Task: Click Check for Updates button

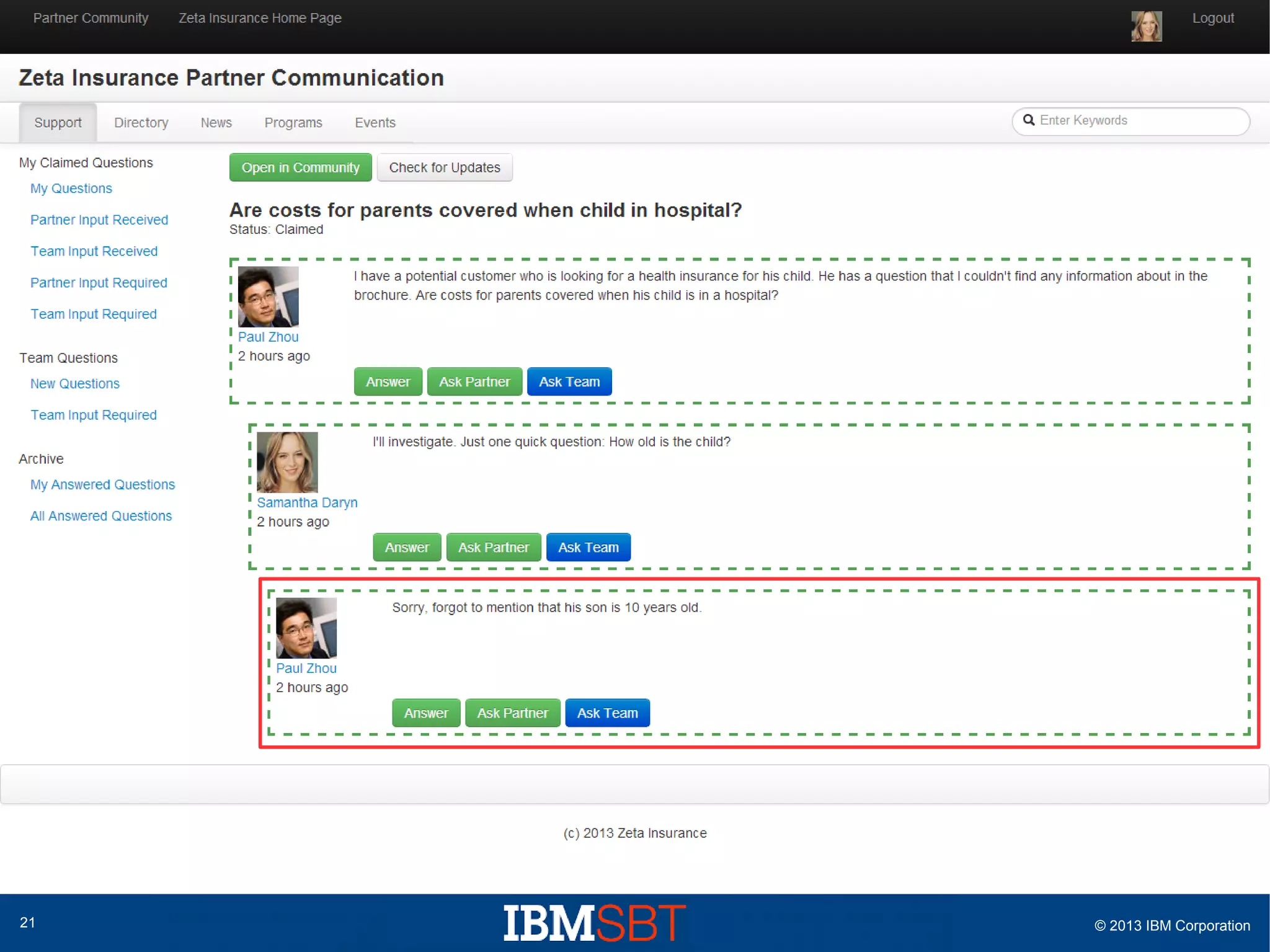Action: click(x=445, y=167)
